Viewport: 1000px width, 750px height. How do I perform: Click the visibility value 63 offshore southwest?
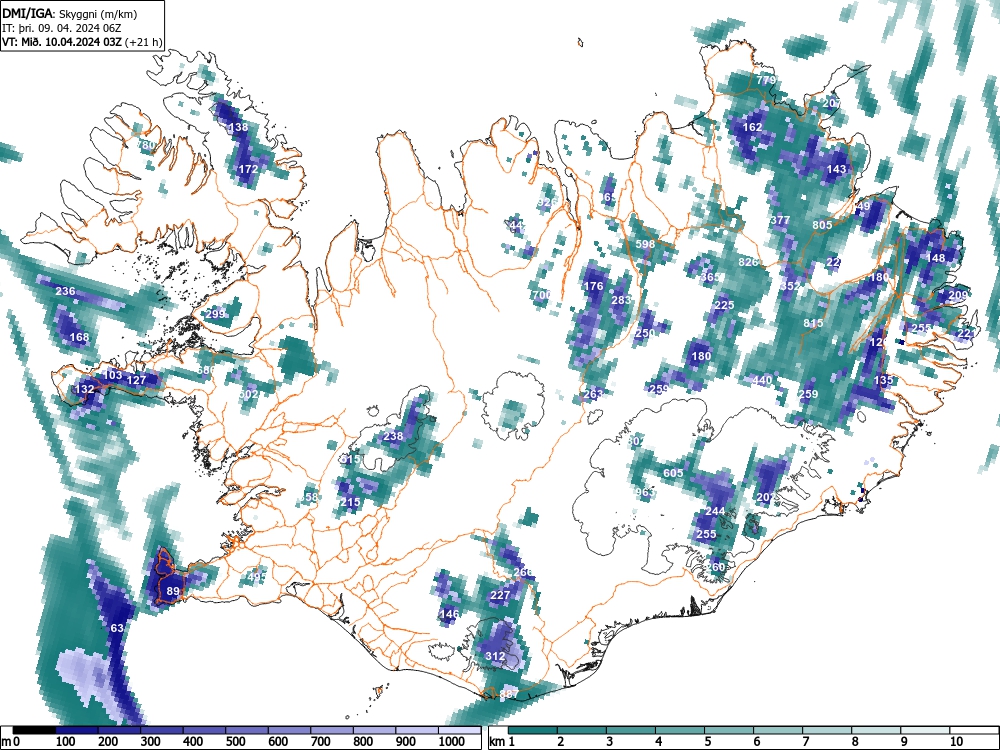[x=117, y=628]
